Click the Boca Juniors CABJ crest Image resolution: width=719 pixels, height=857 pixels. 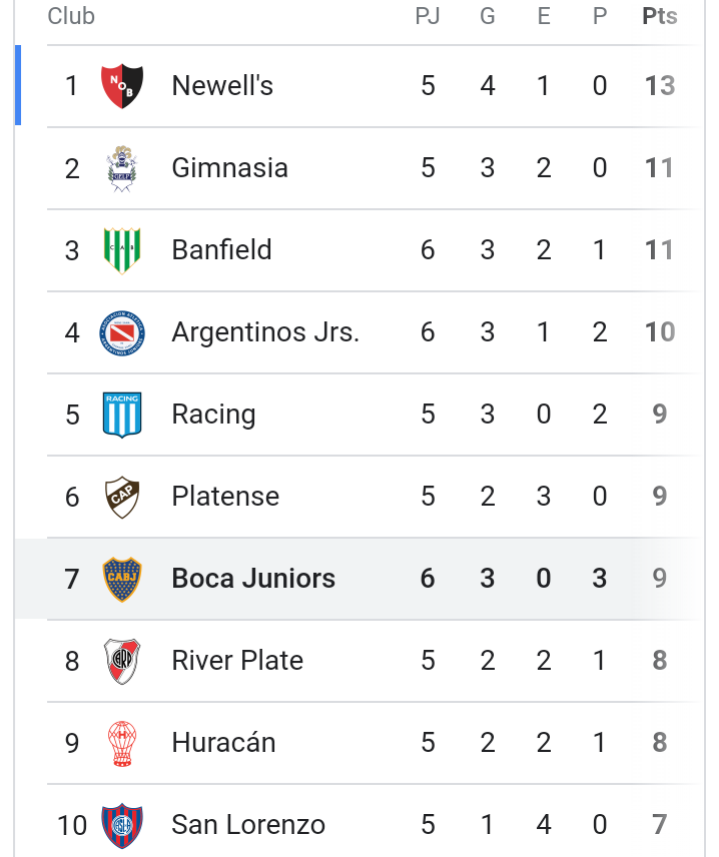(122, 579)
